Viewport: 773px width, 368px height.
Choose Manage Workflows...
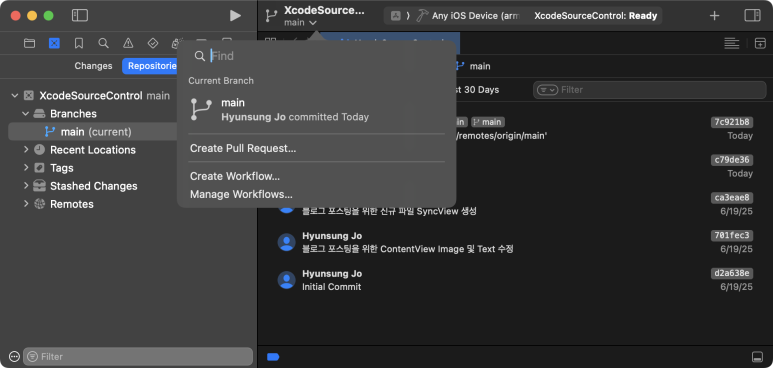coord(242,194)
